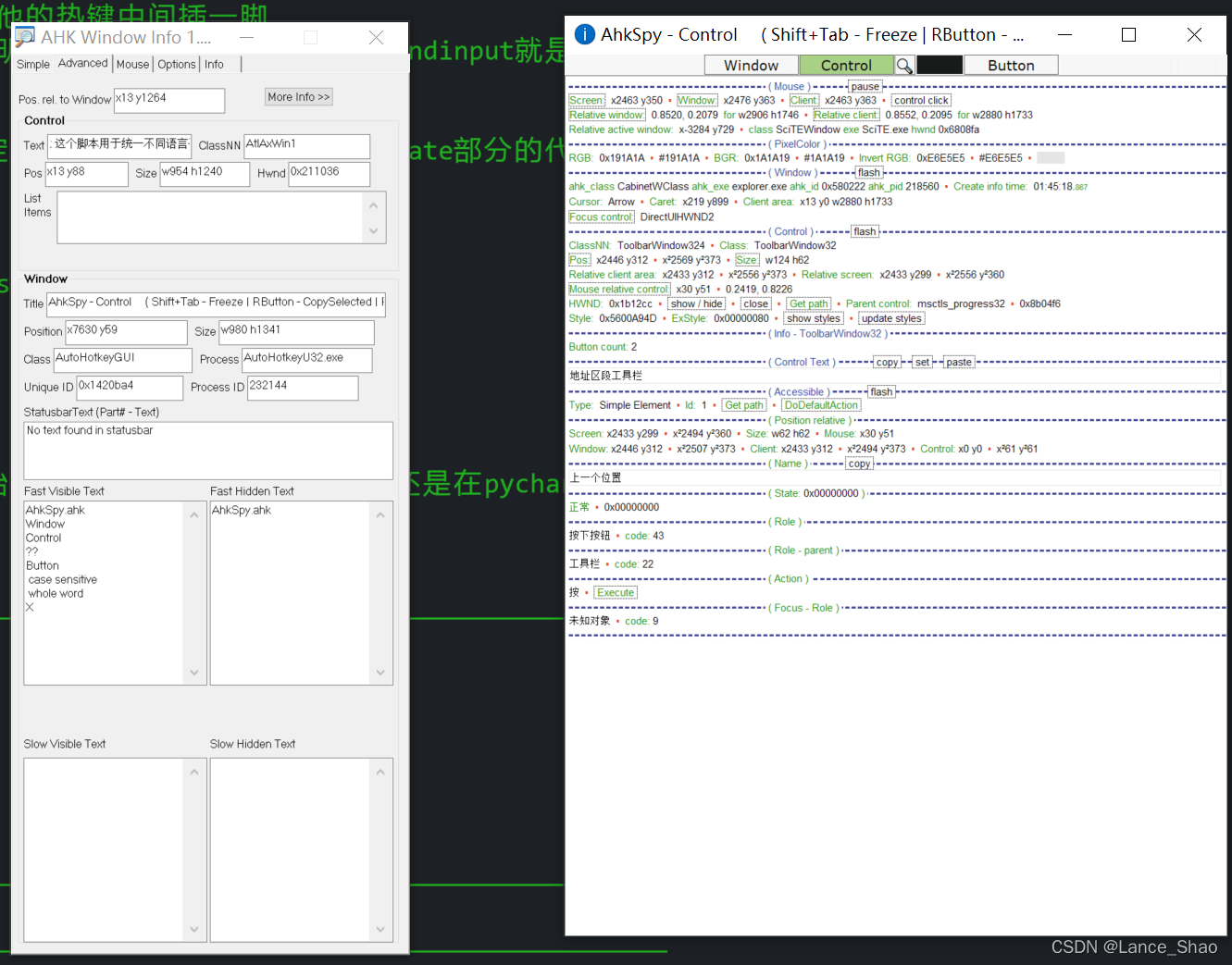The height and width of the screenshot is (965, 1232).
Task: Click the Relative window: button
Action: 606,115
